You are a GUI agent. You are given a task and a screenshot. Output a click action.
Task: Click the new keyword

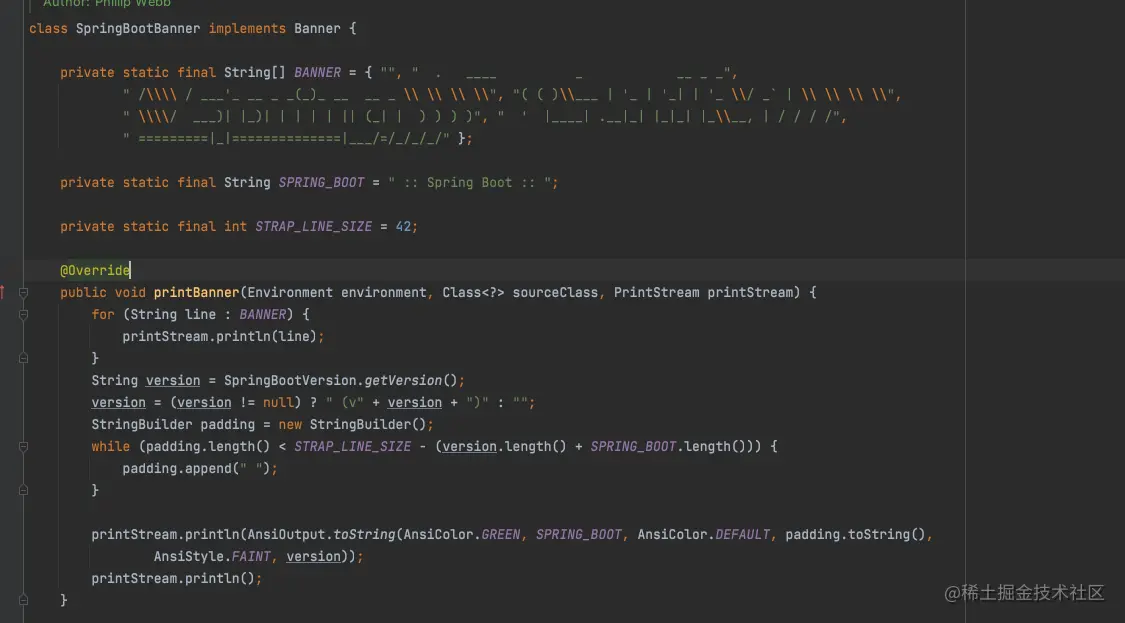pos(290,424)
